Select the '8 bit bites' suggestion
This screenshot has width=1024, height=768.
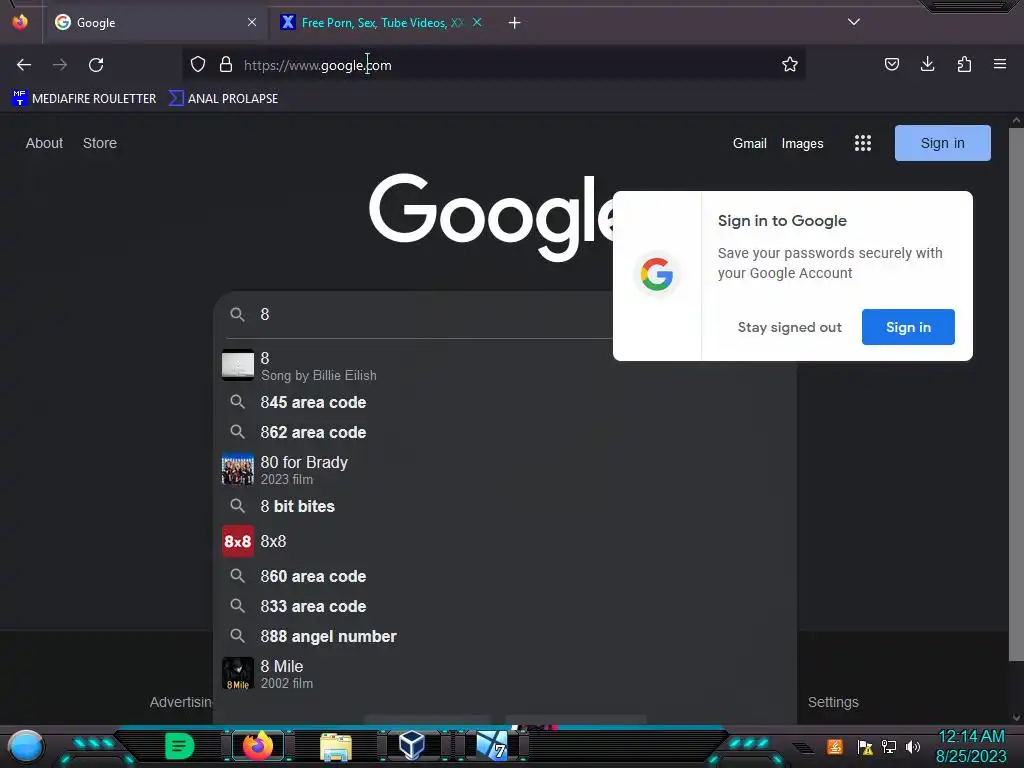(504, 506)
